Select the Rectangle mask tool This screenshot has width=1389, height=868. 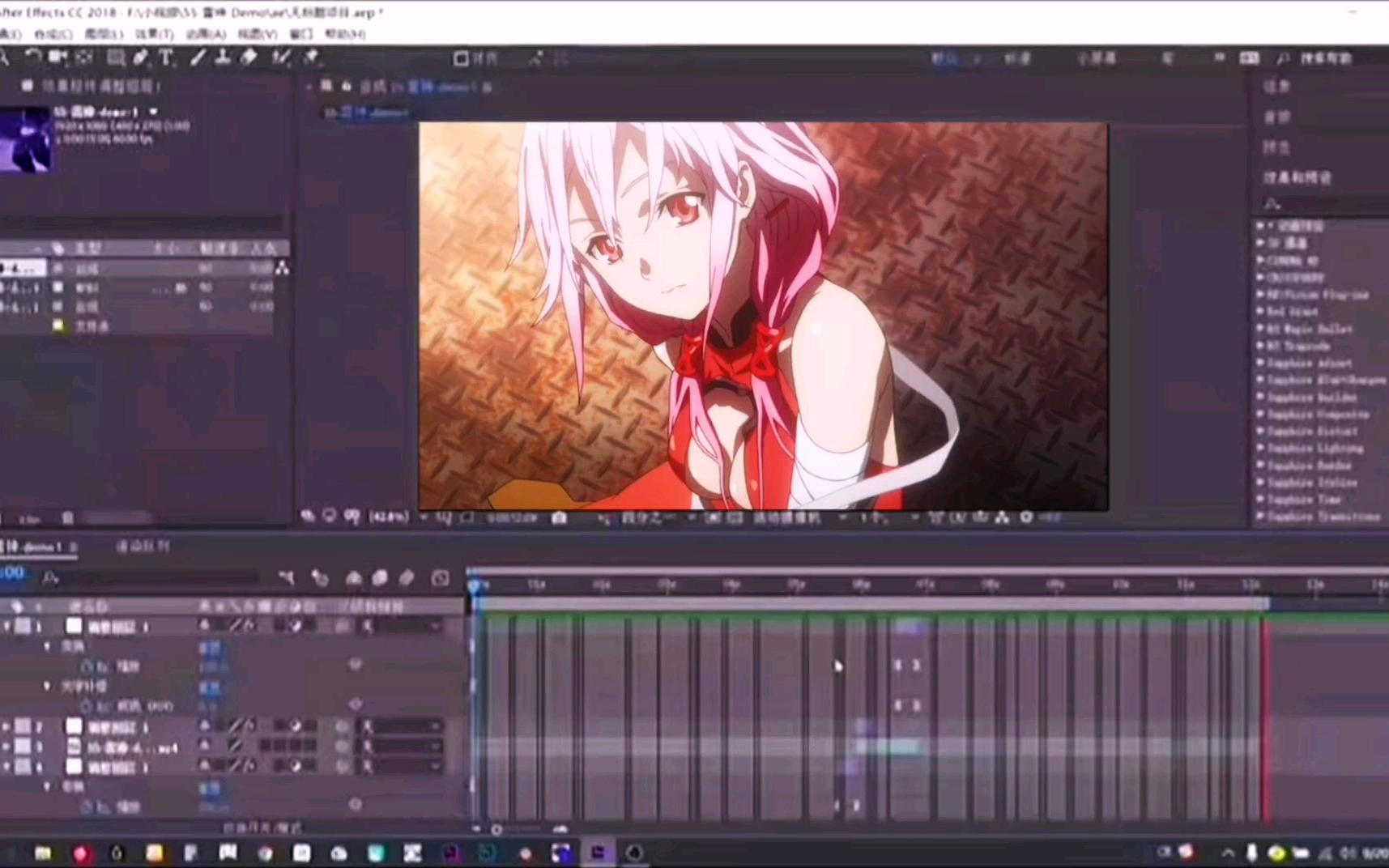(116, 57)
